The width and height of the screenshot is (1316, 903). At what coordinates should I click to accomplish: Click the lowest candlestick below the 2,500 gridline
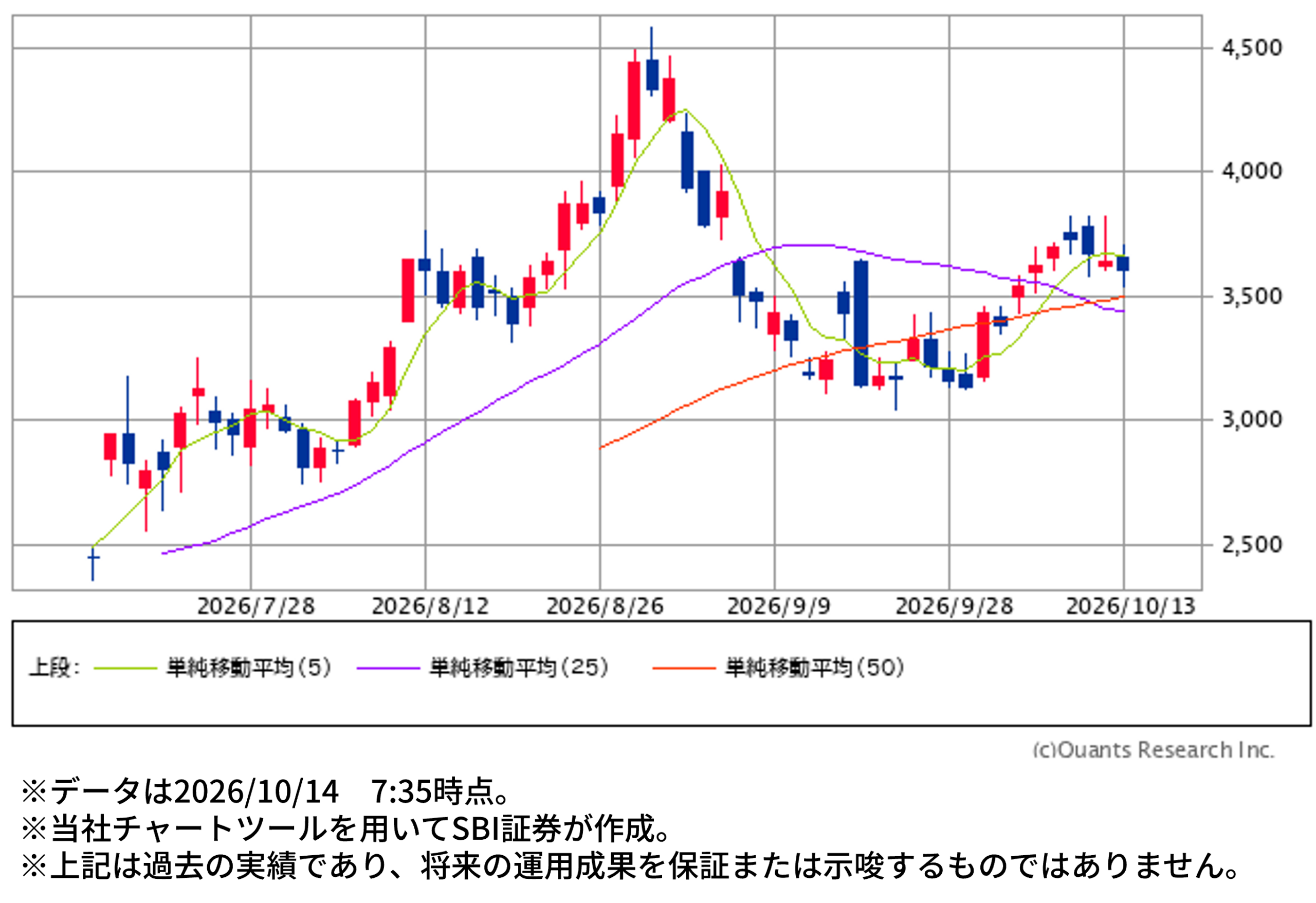tap(93, 563)
